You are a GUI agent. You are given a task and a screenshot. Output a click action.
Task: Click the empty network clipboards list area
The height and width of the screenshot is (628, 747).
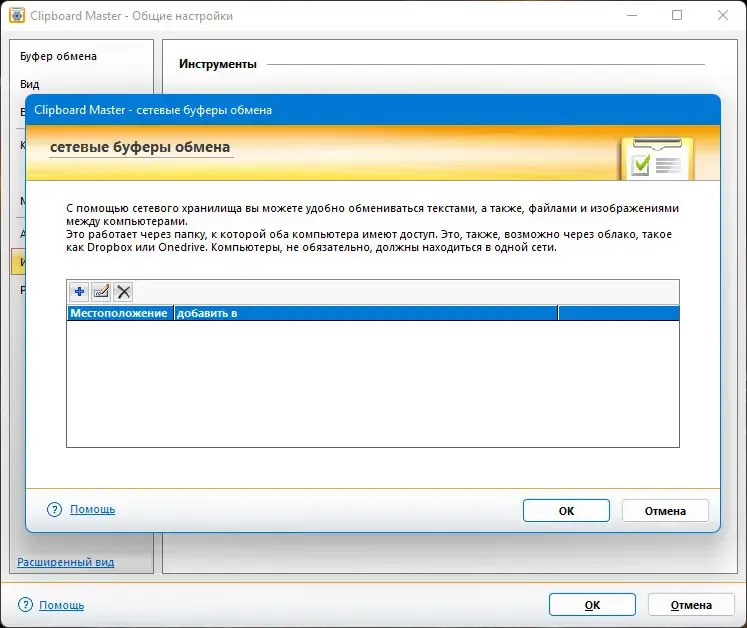click(x=373, y=384)
